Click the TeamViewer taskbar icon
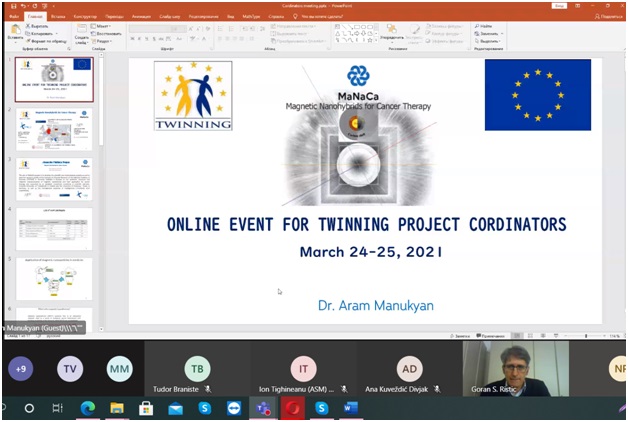This screenshot has height=422, width=628. pos(233,409)
